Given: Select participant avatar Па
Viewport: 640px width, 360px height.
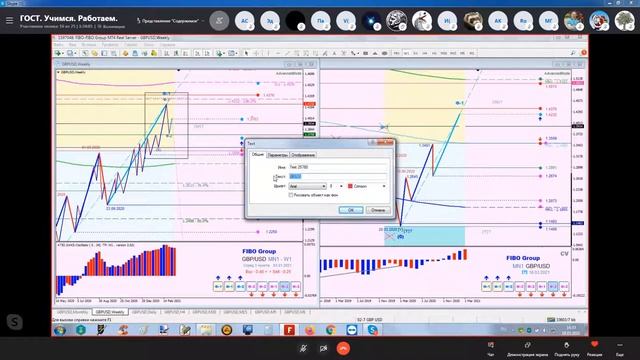Looking at the screenshot, I should 320,20.
